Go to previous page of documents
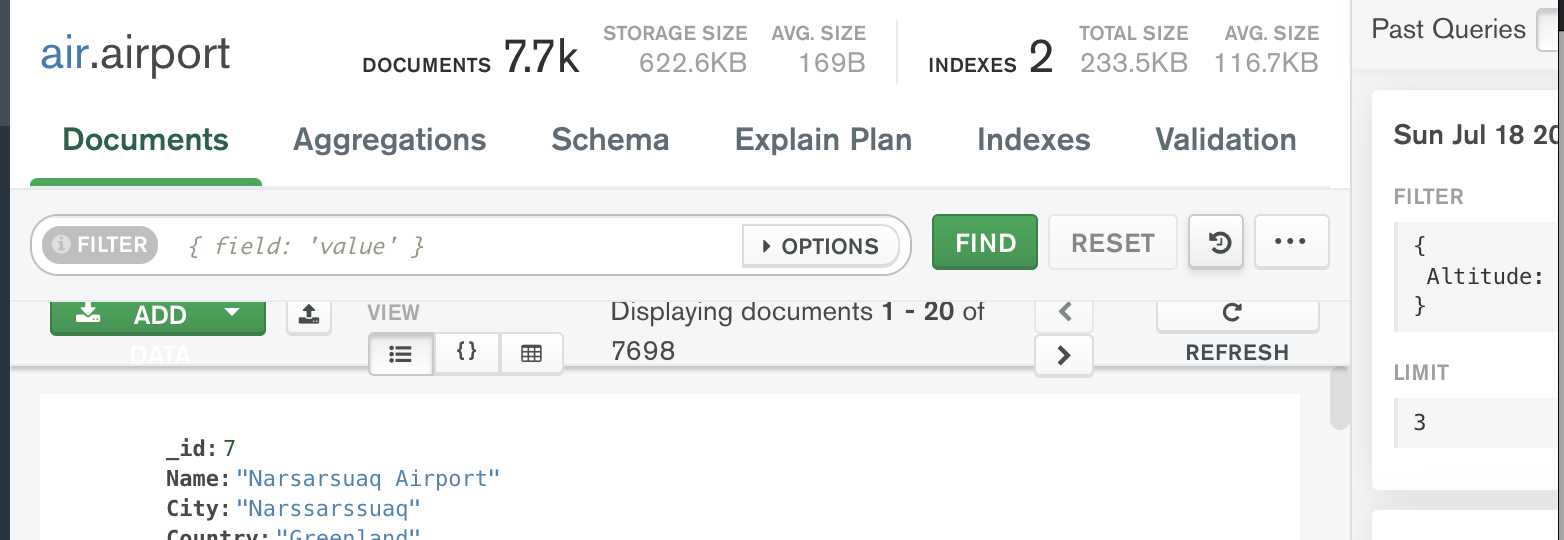 click(x=1063, y=313)
